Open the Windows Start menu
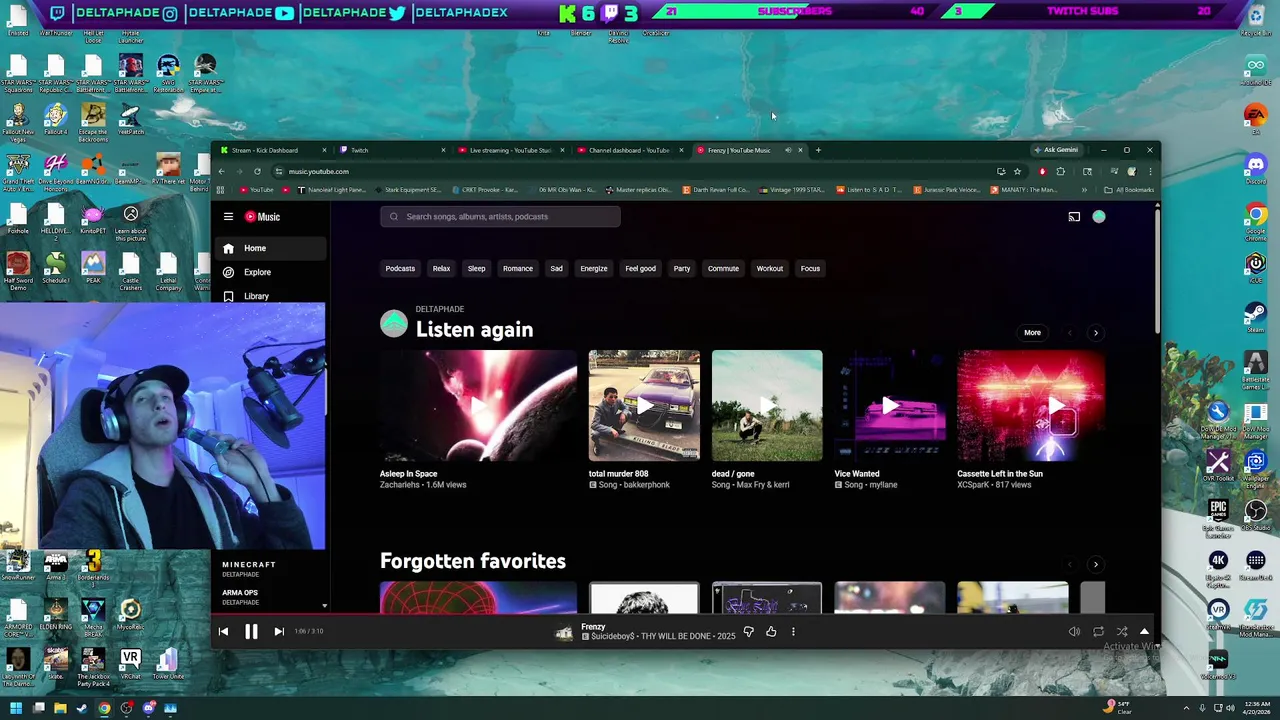Screen dimensions: 1280x720 [x=16, y=709]
